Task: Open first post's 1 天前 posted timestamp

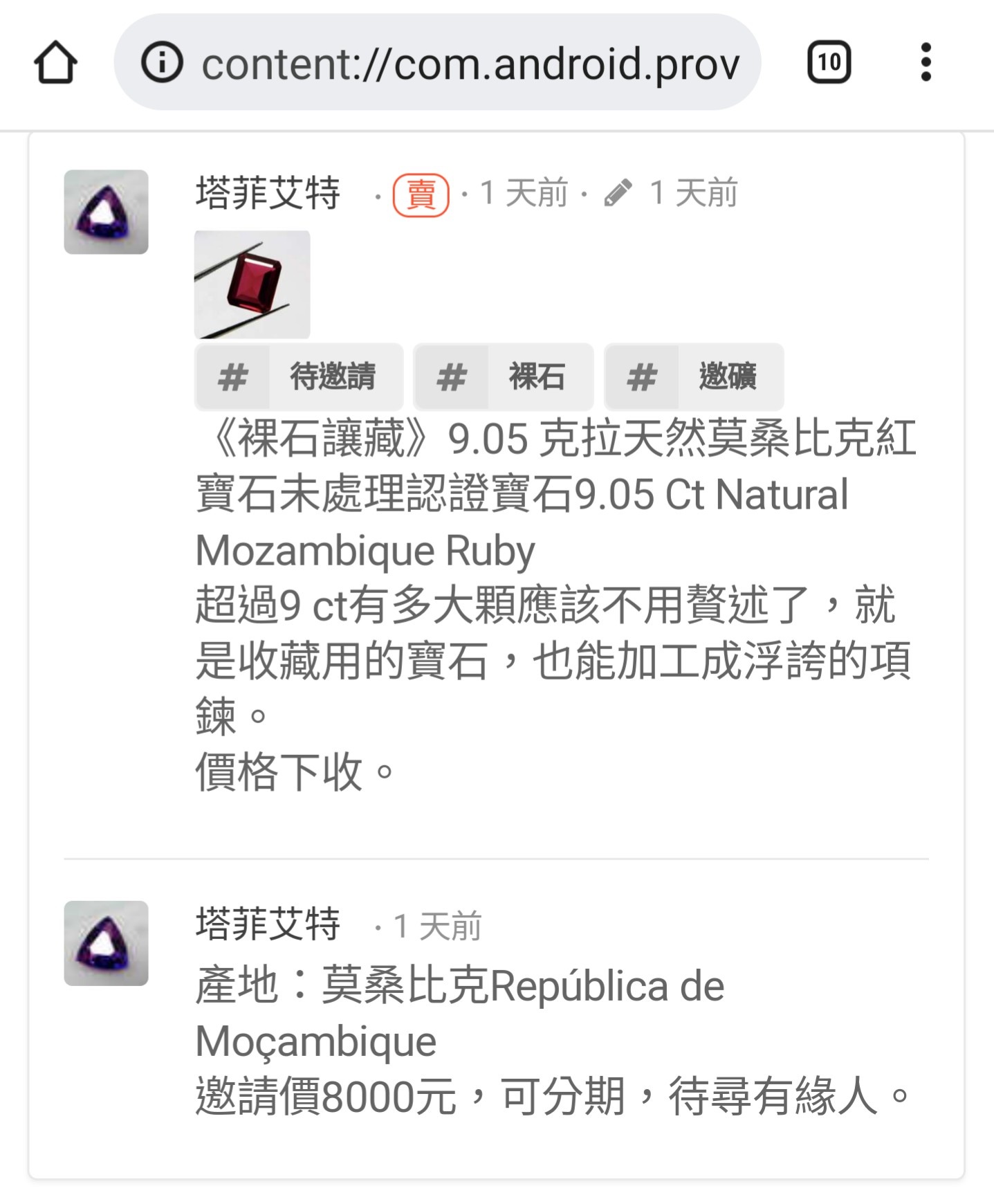Action: [x=524, y=193]
